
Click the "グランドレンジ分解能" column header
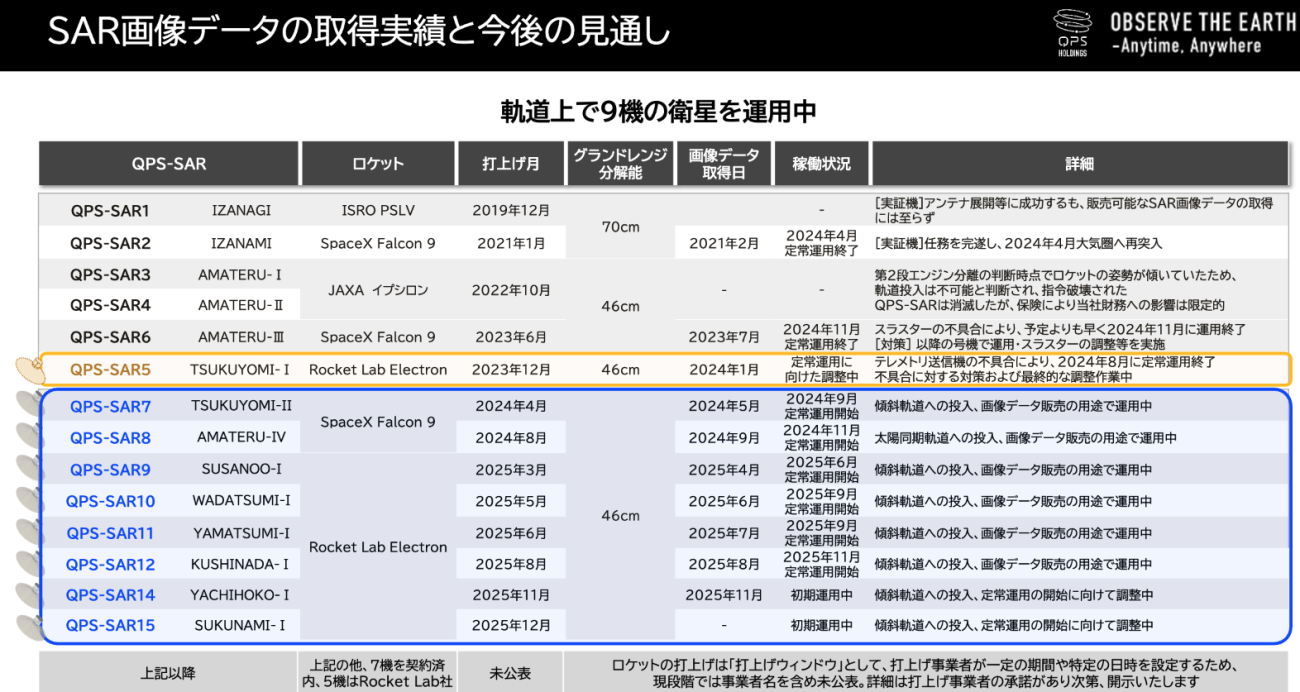pos(620,163)
